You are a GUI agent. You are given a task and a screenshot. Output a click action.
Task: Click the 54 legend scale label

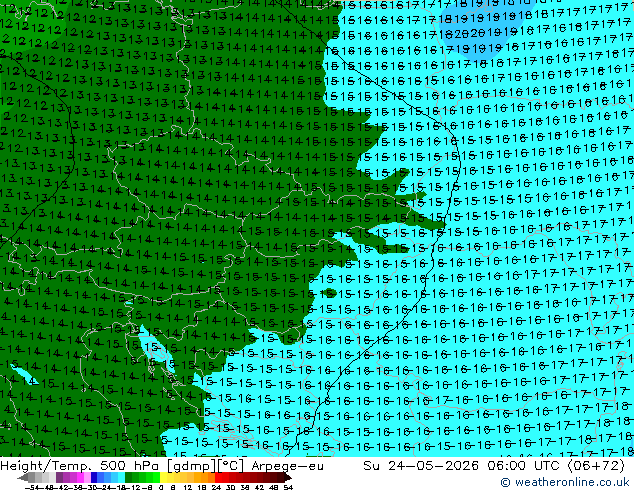[x=288, y=487]
